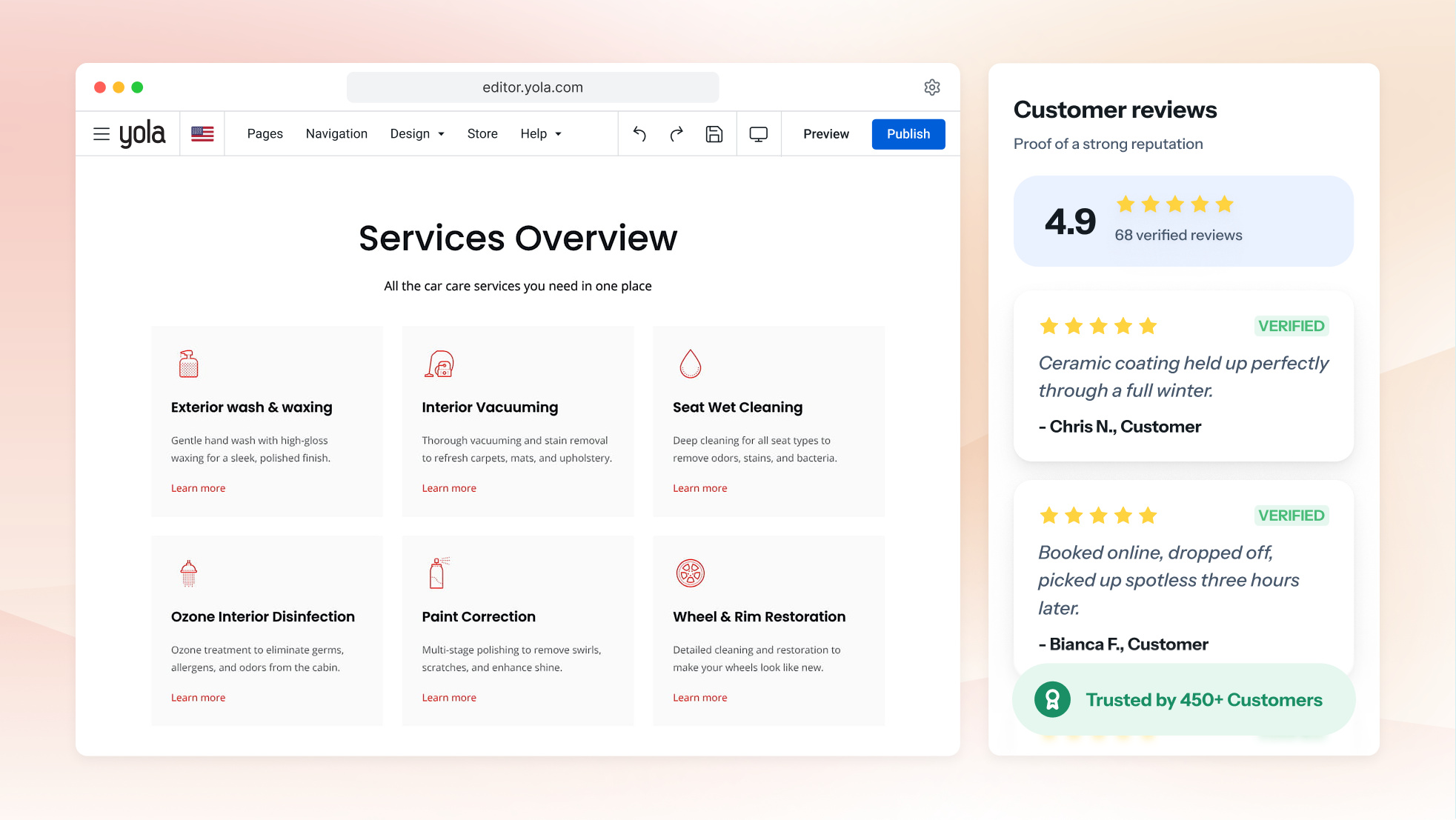Expand the Design dropdown menu
The width and height of the screenshot is (1456, 820).
tap(417, 134)
